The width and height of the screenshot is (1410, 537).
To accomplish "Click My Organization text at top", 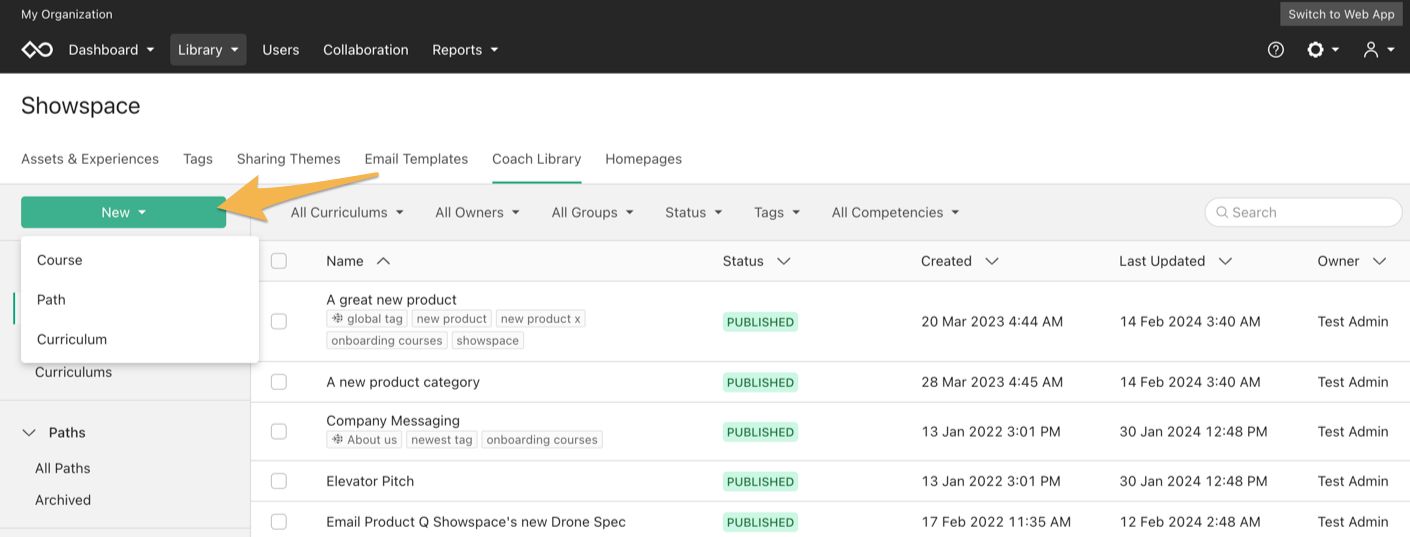I will (x=67, y=14).
